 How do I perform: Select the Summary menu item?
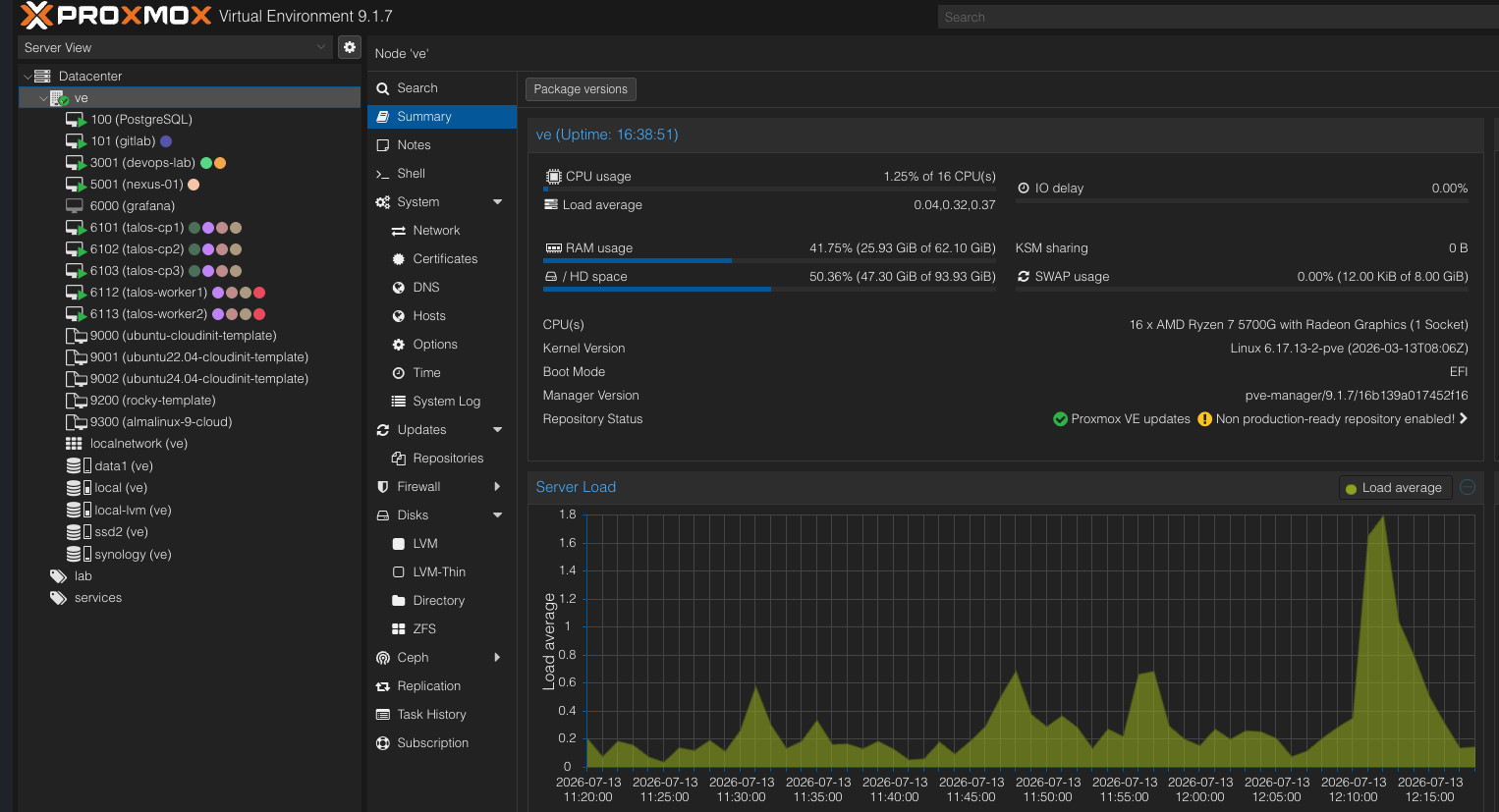click(x=442, y=117)
